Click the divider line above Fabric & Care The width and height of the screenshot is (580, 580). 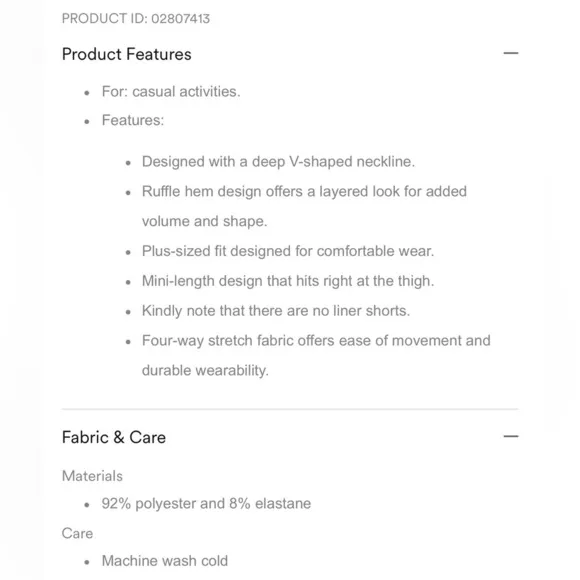pyautogui.click(x=290, y=409)
